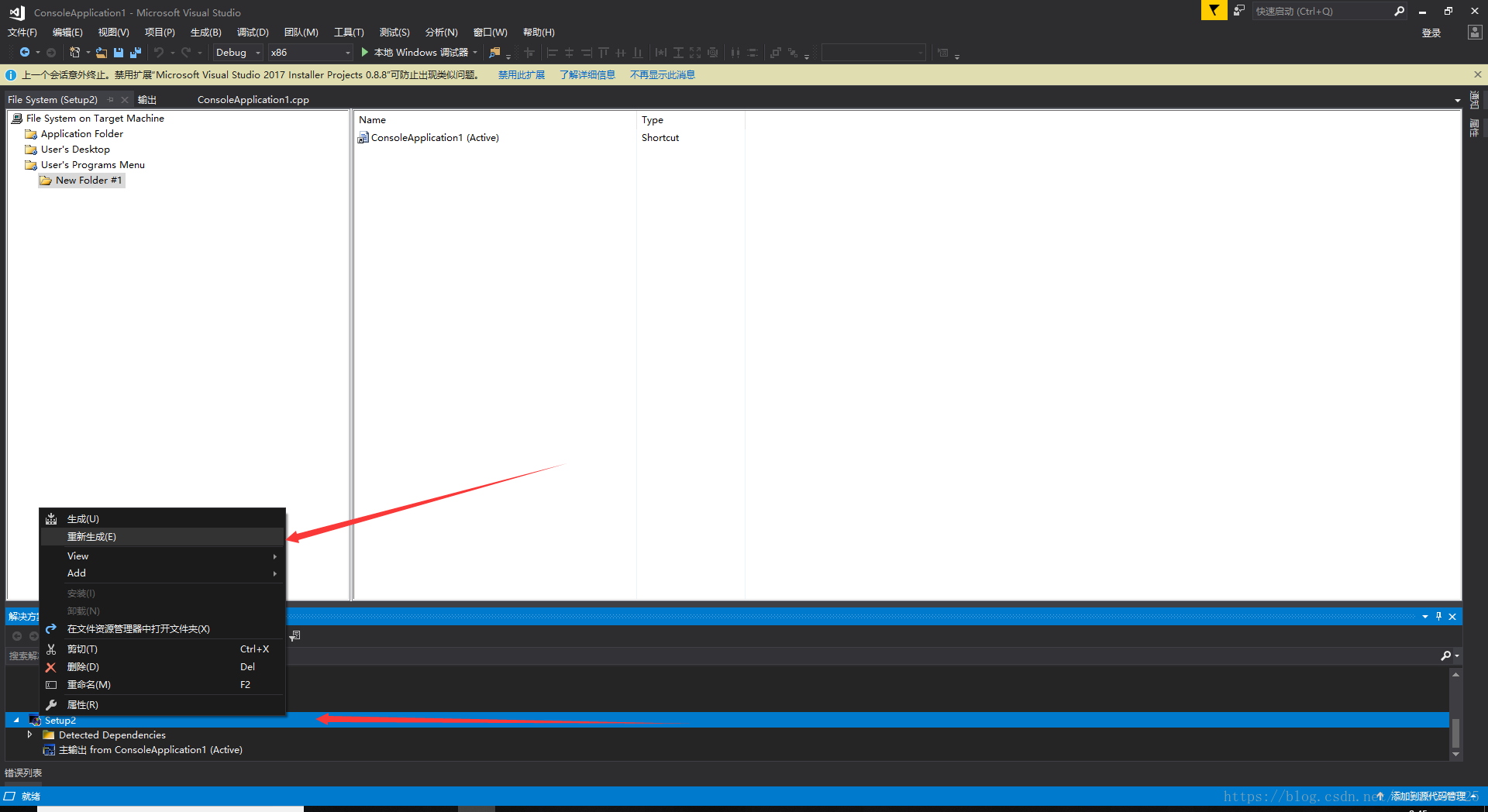This screenshot has height=812, width=1488.
Task: Click the Save All toolbar icon
Action: pyautogui.click(x=136, y=53)
